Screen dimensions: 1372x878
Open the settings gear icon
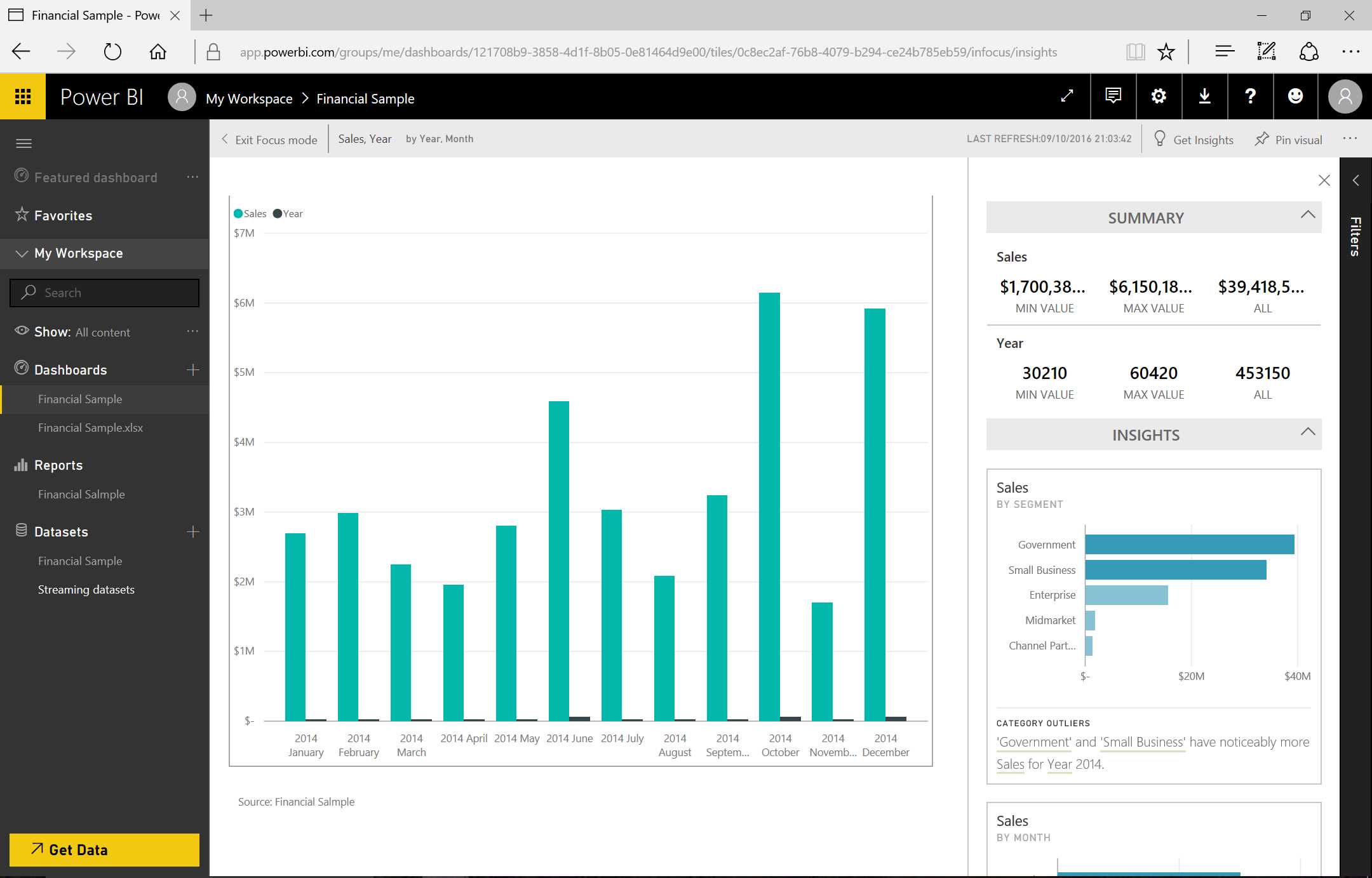point(1159,96)
